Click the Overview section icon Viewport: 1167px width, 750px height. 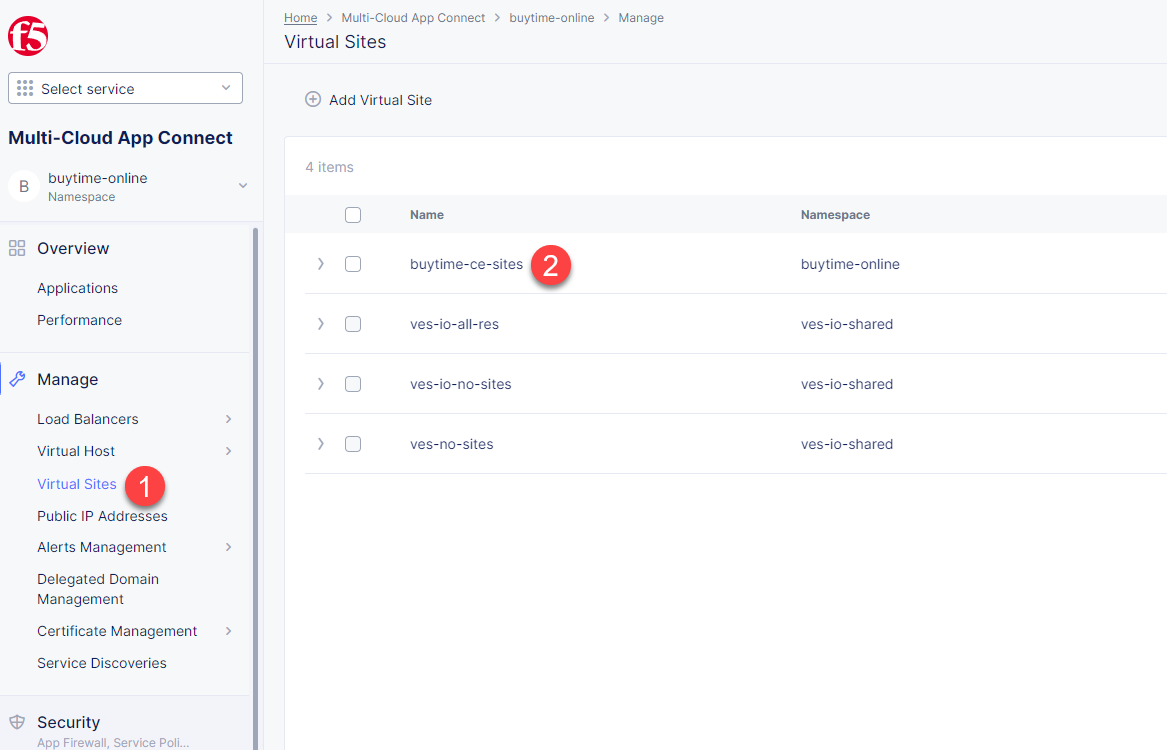17,249
